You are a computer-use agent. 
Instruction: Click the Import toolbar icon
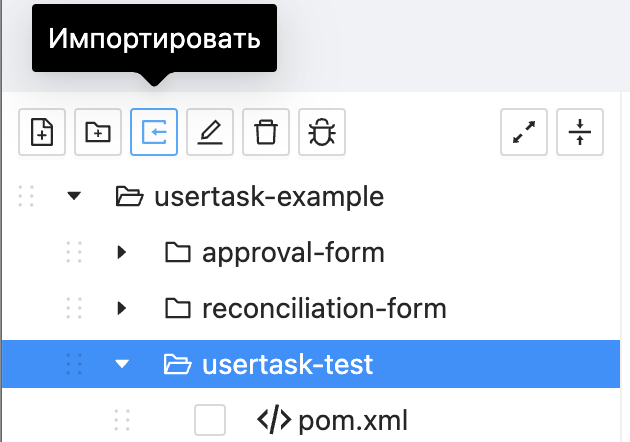pos(154,133)
